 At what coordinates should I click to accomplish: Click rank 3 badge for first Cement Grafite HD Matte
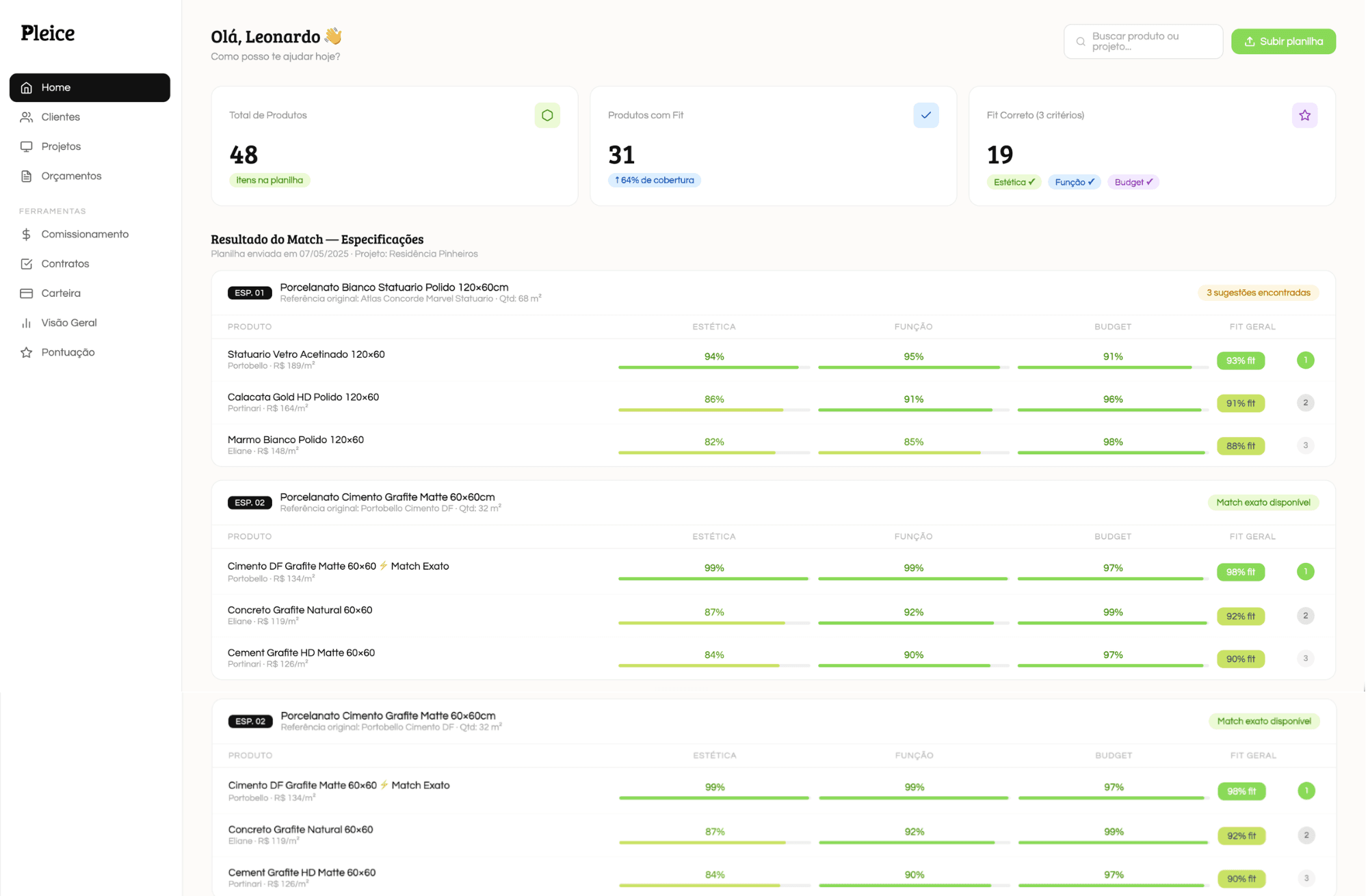tap(1305, 659)
